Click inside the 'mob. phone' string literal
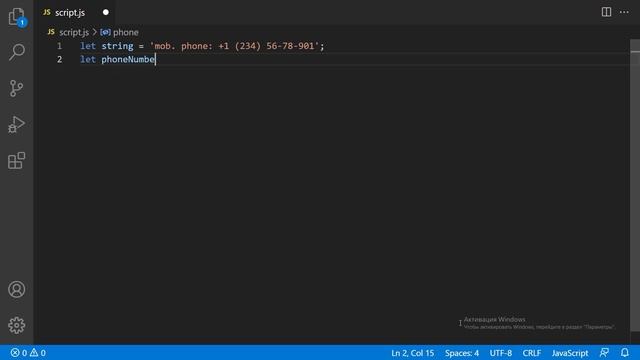 coord(234,46)
